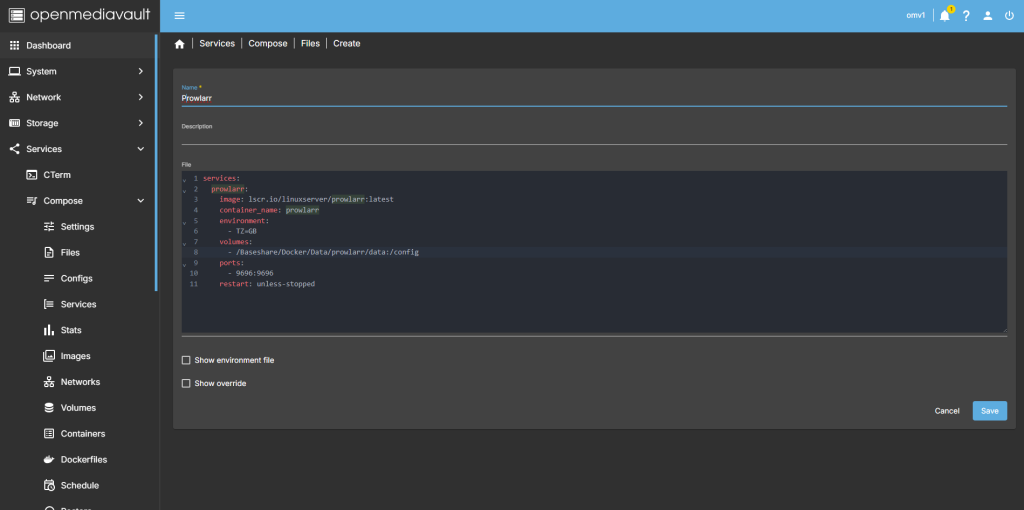Image resolution: width=1024 pixels, height=510 pixels.
Task: Collapse the services fold arrow at line 1
Action: tap(184, 179)
